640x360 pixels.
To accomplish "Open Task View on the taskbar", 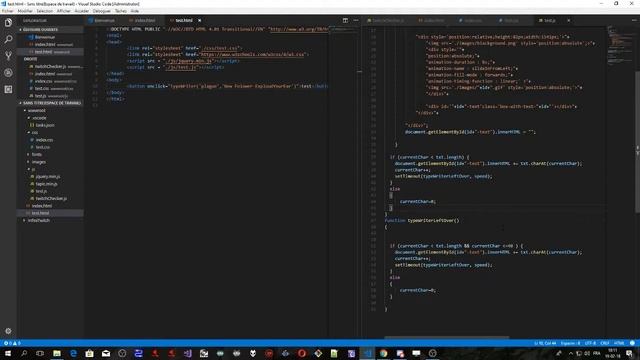I will (x=40, y=353).
